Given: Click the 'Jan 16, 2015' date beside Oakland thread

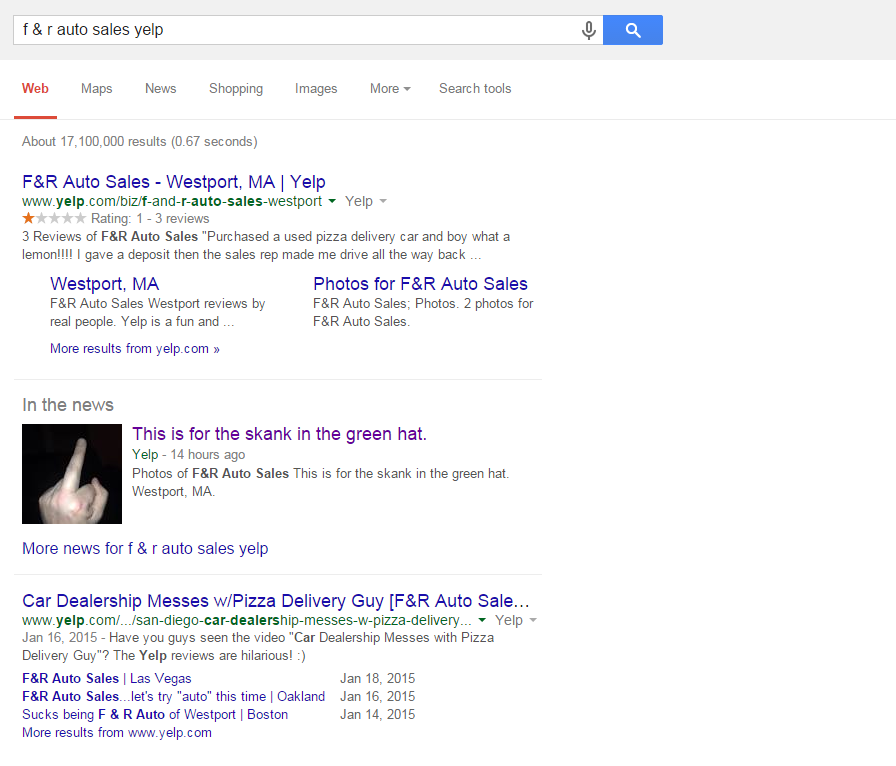Looking at the screenshot, I should coord(378,696).
